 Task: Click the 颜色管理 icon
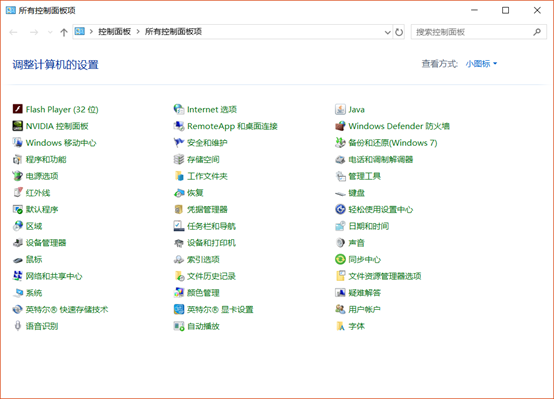pyautogui.click(x=179, y=293)
